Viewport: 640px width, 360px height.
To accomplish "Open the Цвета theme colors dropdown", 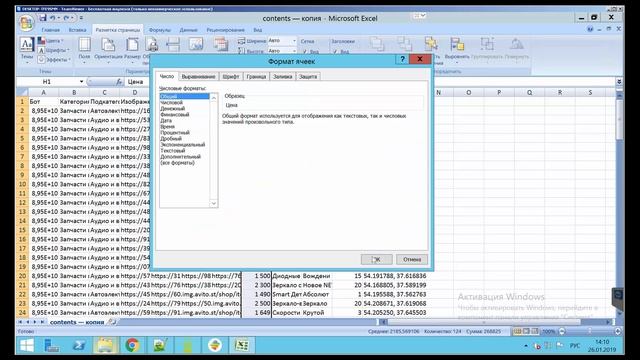I will pyautogui.click(x=51, y=41).
